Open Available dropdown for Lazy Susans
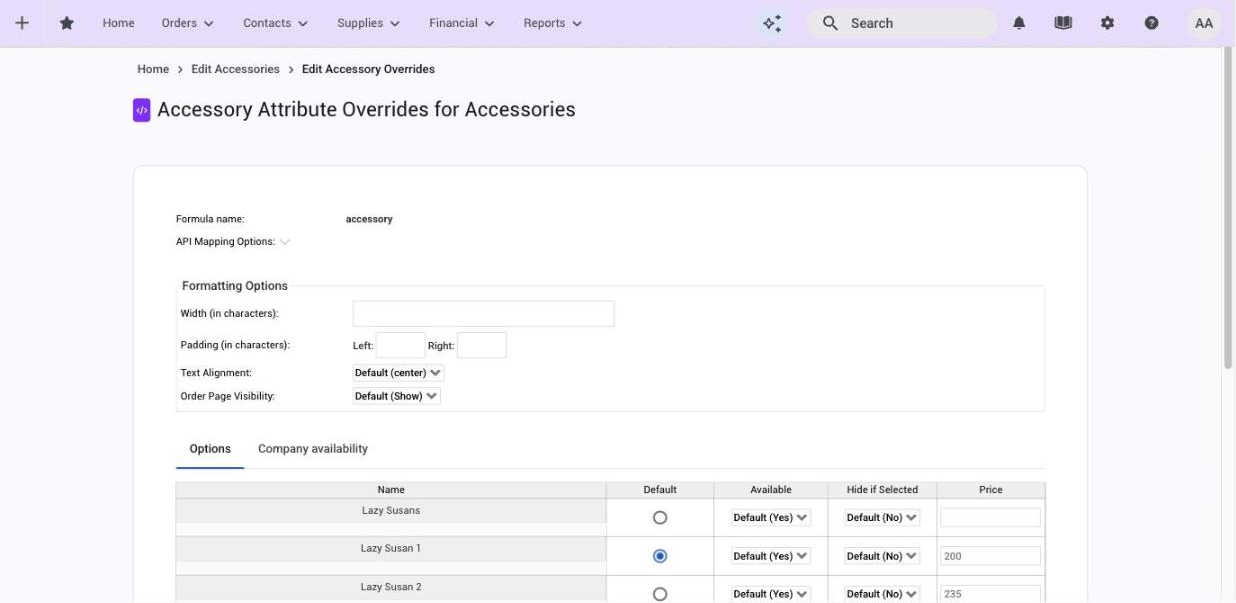Screen dimensions: 1236x603 pyautogui.click(x=770, y=518)
